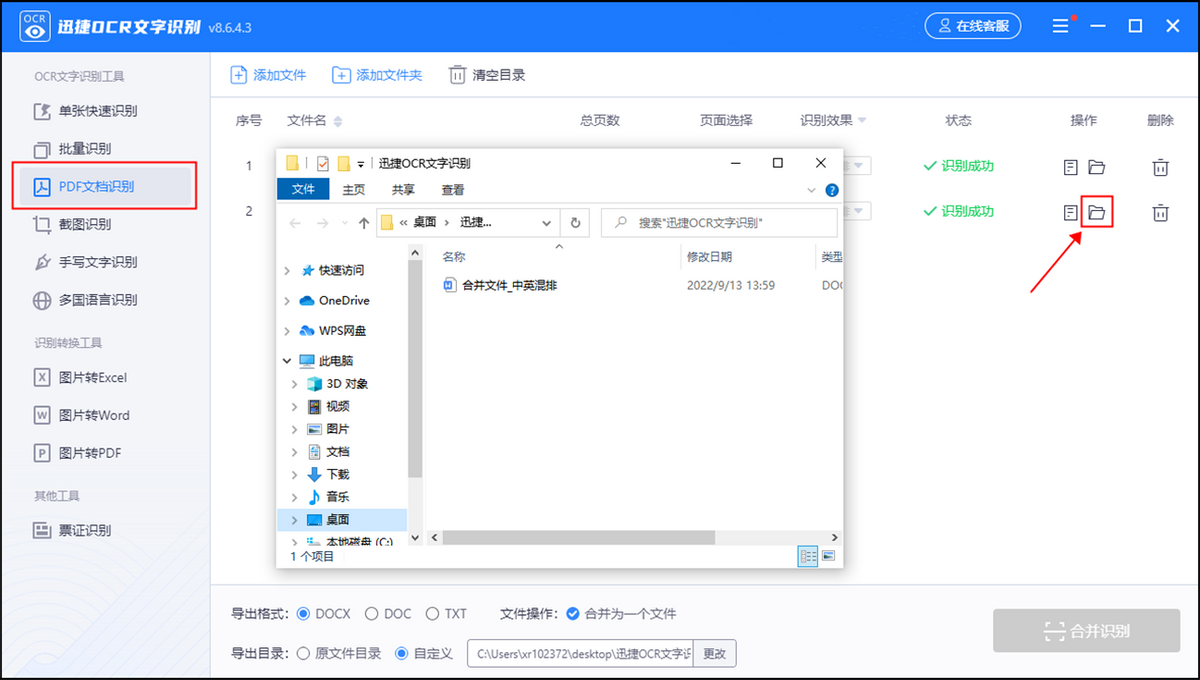Open 共享 tab in Explorer ribbon
The image size is (1200, 680).
point(403,189)
